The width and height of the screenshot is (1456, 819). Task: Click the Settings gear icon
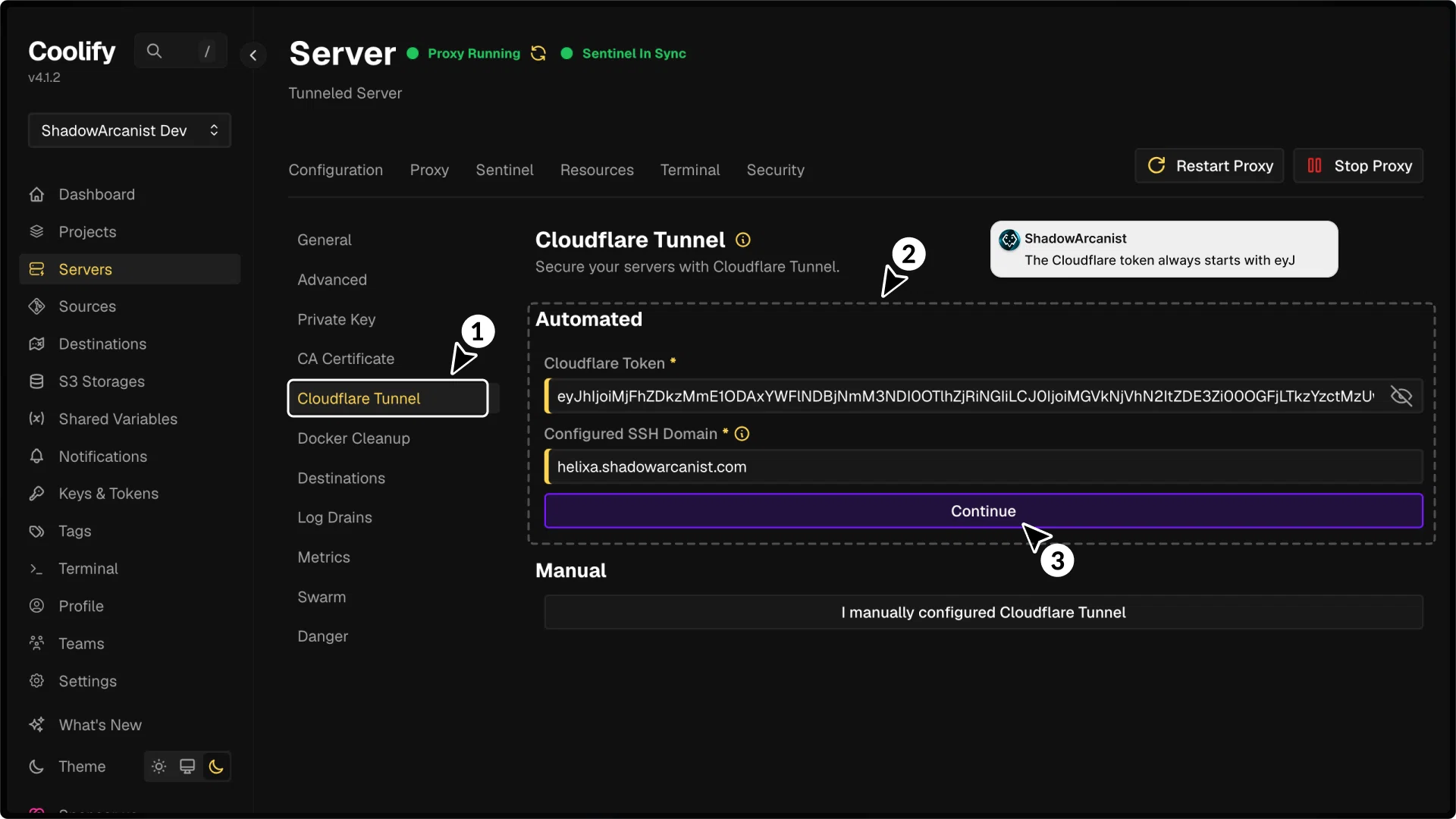[x=36, y=681]
